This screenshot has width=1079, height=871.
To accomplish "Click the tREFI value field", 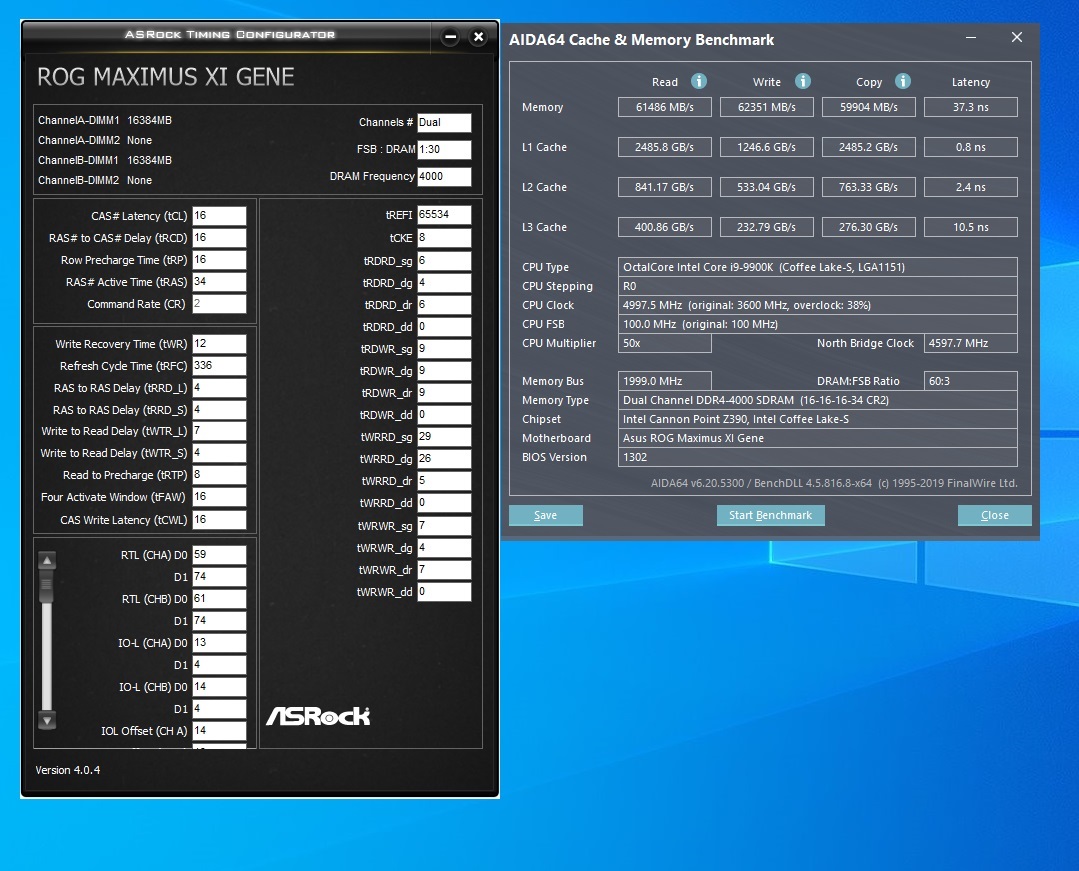I will (445, 215).
